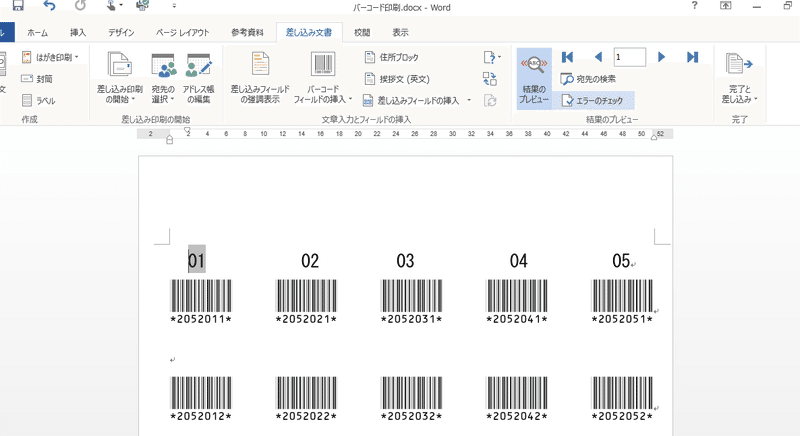Image resolution: width=800 pixels, height=436 pixels.
Task: Click the horizontal ruler bar
Action: (405, 134)
